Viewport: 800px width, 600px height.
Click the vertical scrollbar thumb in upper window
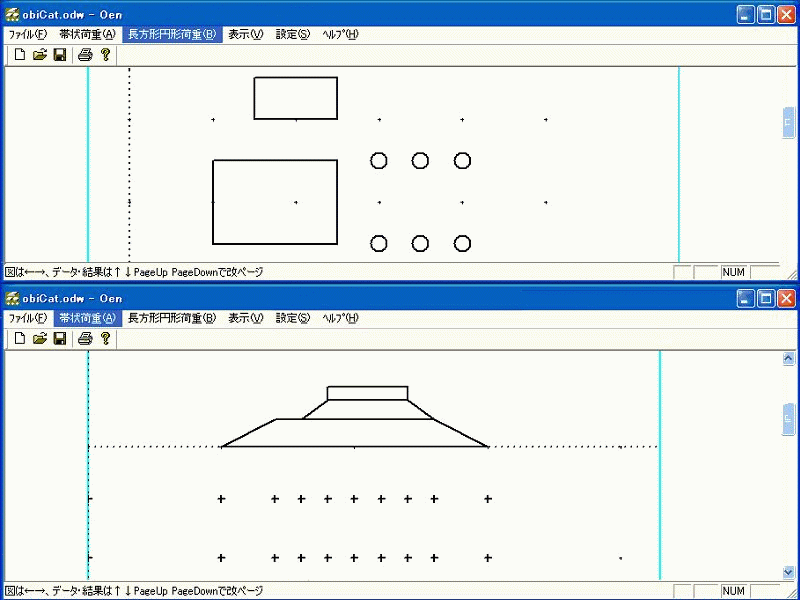tap(788, 122)
